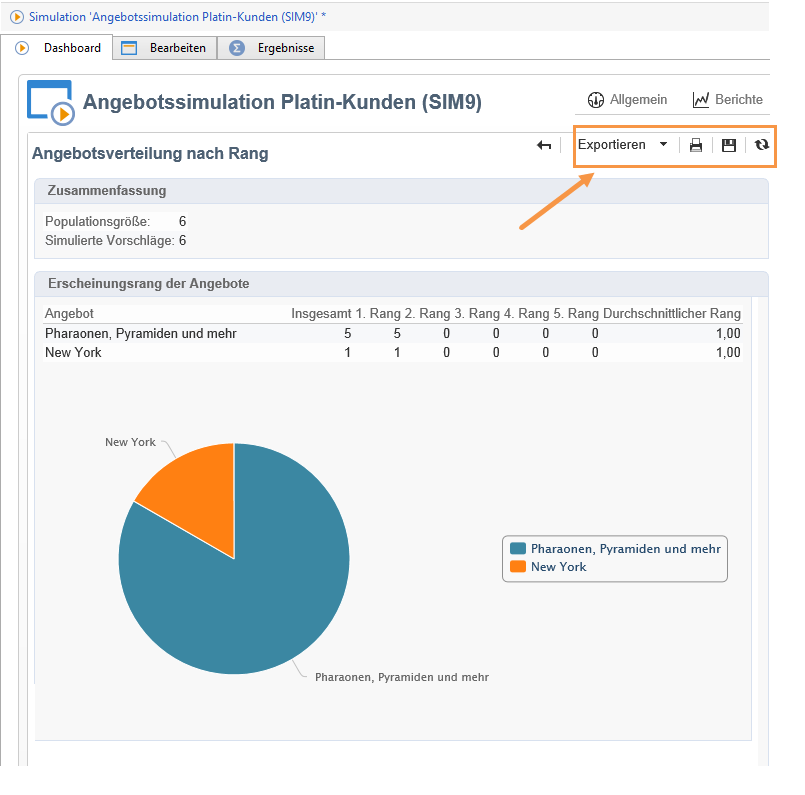Click the Pharaonen blue legend swatch
This screenshot has width=805, height=795.
click(518, 549)
